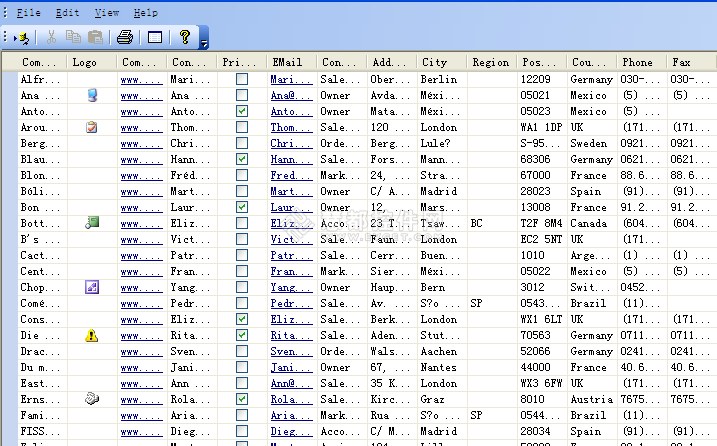Screen dimensions: 717x446
Task: Open the toolbar options dropdown arrow
Action: (x=204, y=38)
